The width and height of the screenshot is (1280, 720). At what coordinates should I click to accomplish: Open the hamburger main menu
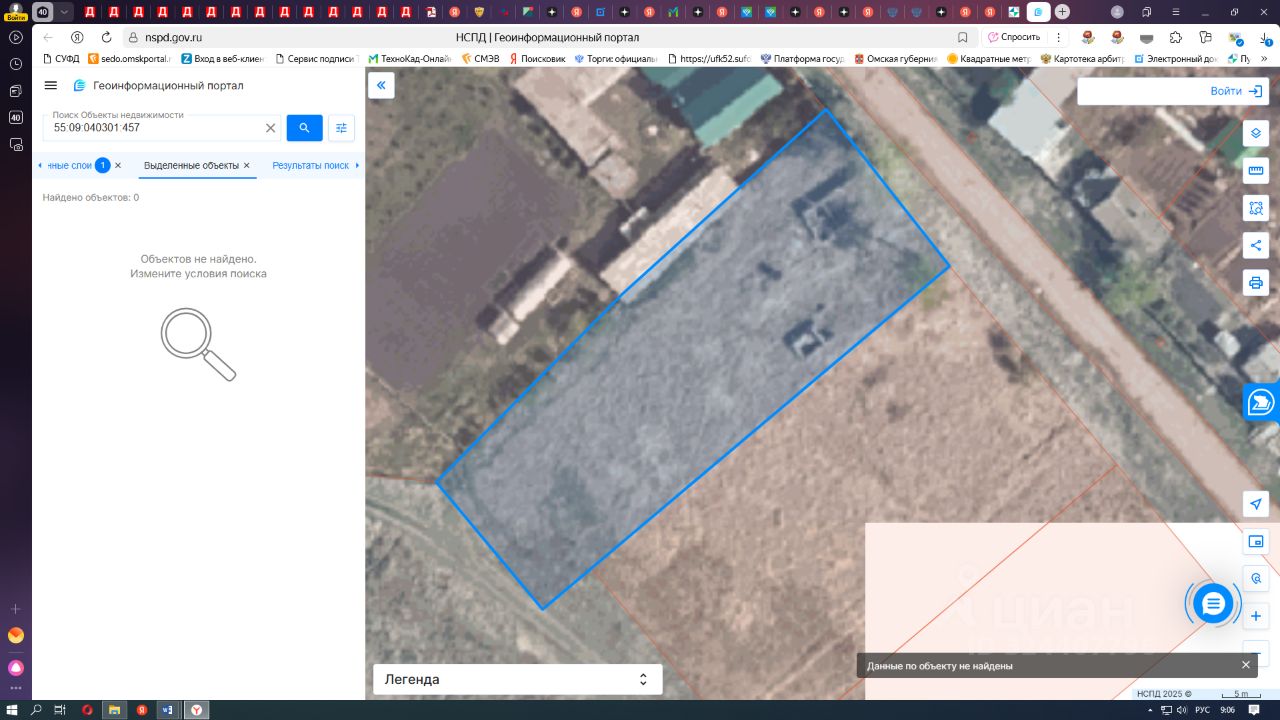51,86
